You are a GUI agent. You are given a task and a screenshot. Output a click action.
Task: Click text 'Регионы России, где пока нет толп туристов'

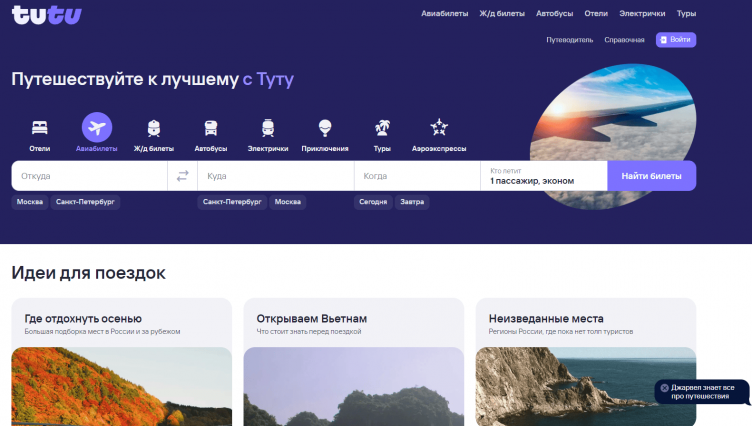click(561, 331)
